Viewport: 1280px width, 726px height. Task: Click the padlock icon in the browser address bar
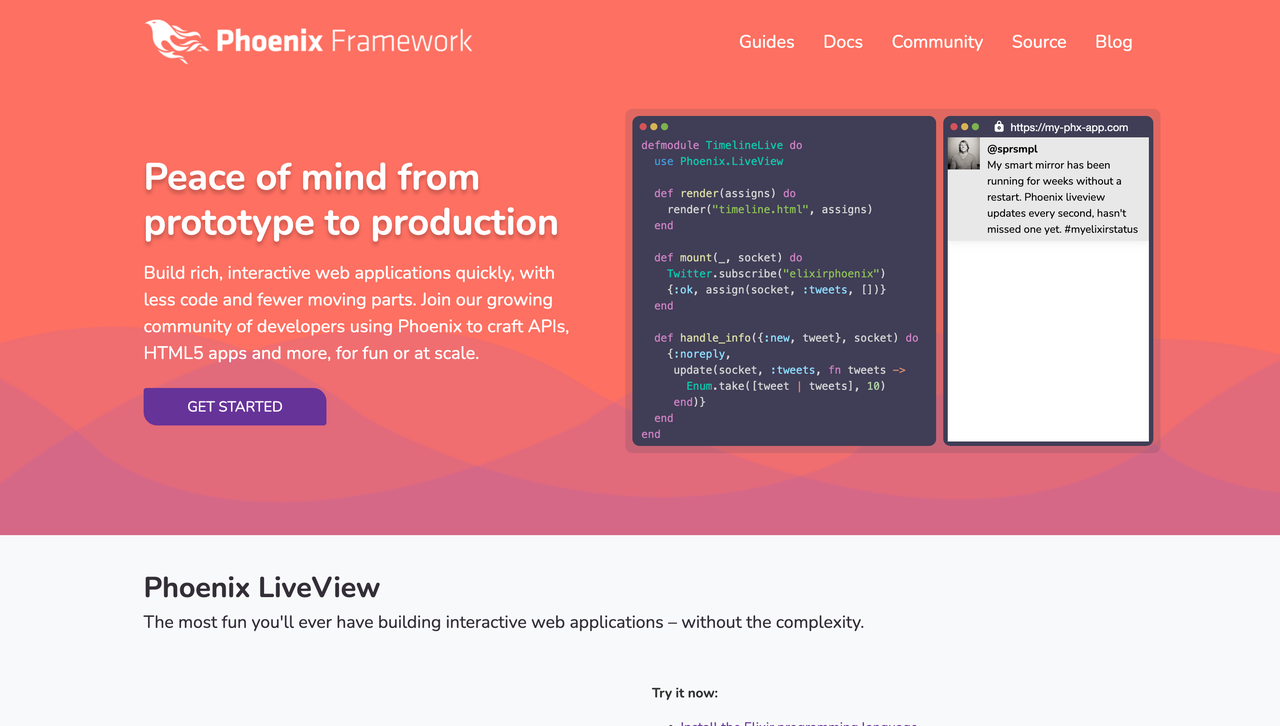[x=998, y=126]
